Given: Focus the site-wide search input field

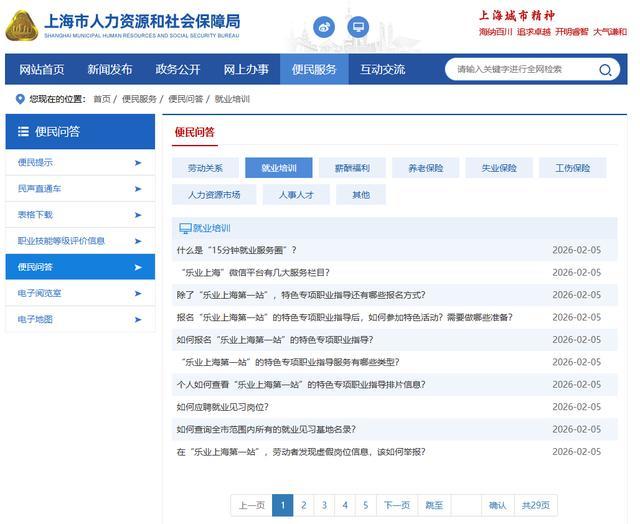Looking at the screenshot, I should (520, 70).
